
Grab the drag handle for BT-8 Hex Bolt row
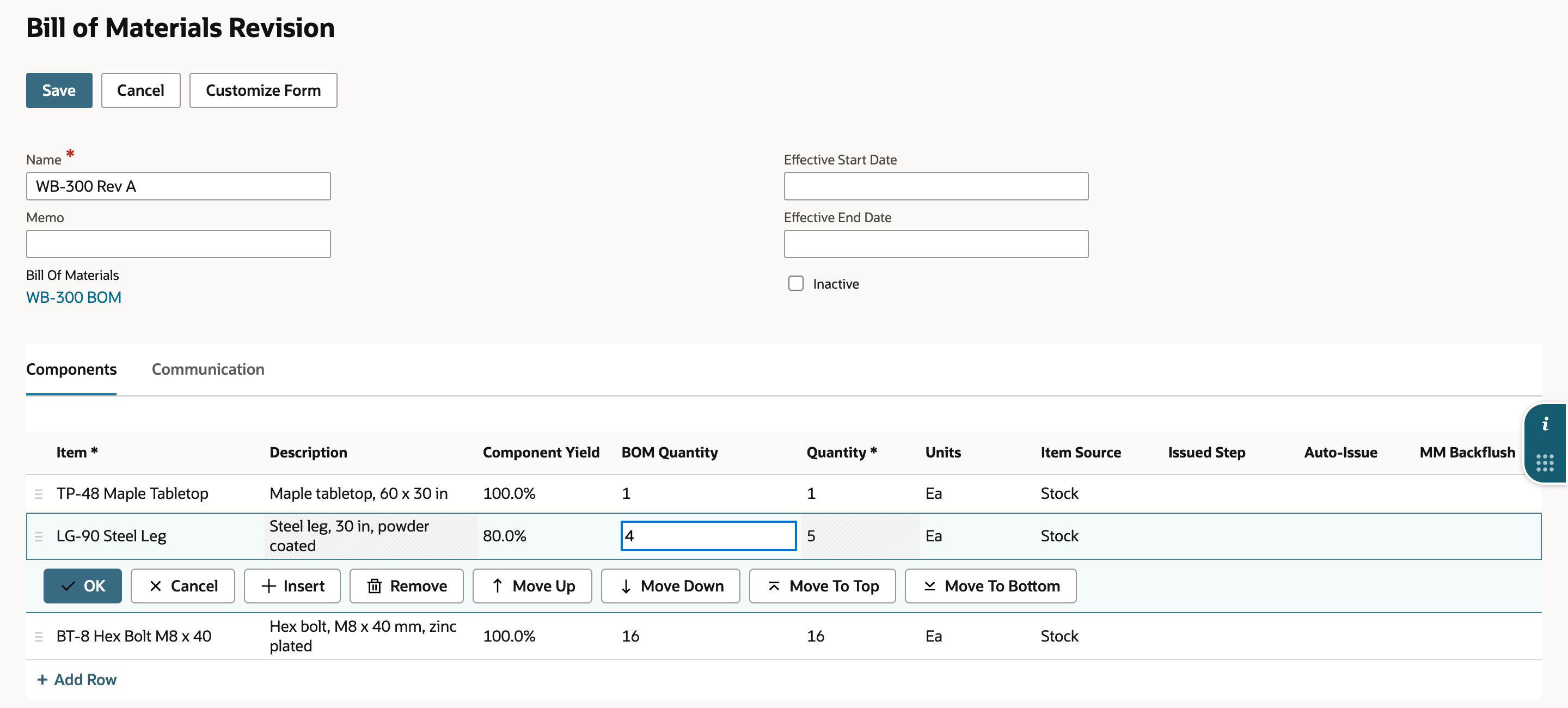click(38, 636)
